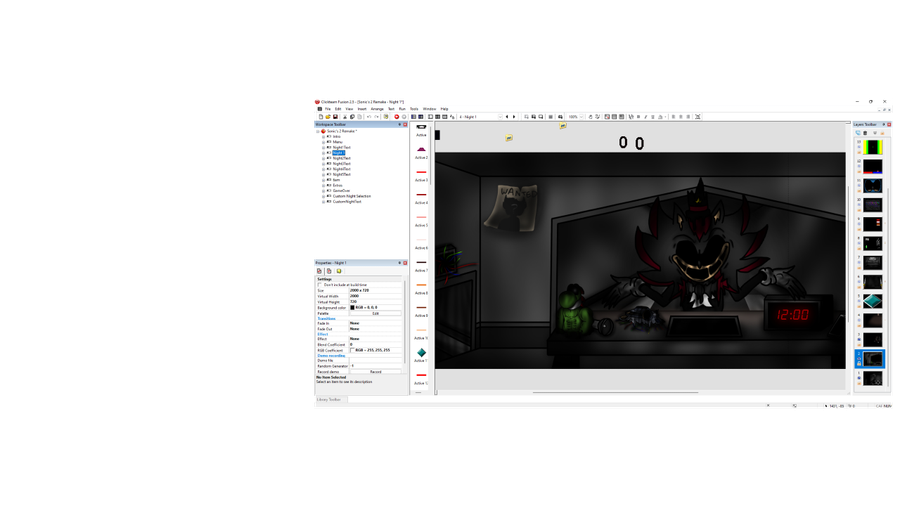Expand the Menu frame node
This screenshot has width=900, height=506.
pos(323,142)
